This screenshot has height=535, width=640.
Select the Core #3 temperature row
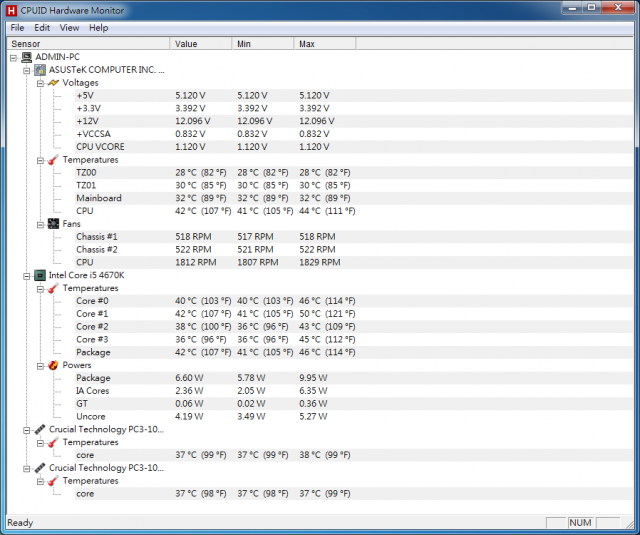tap(354, 340)
